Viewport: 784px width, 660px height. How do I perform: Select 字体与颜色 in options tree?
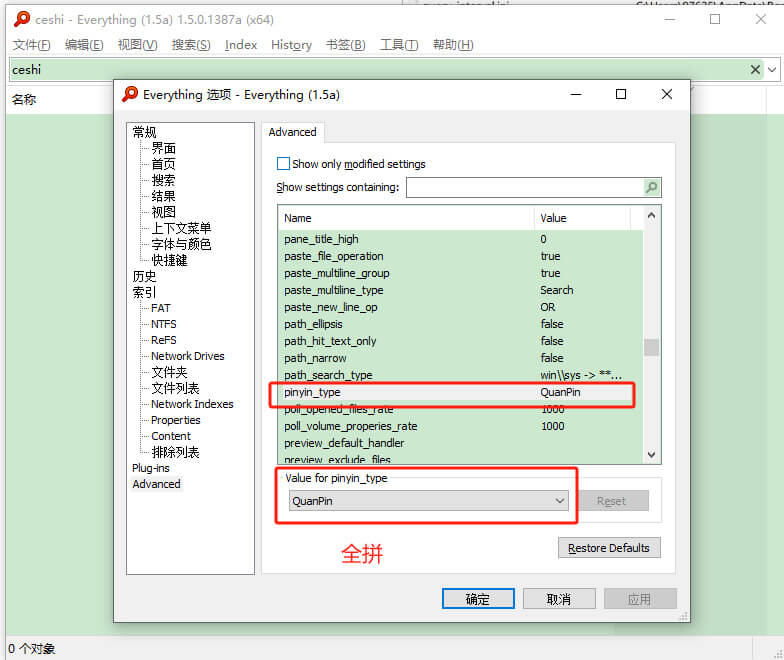pyautogui.click(x=181, y=244)
